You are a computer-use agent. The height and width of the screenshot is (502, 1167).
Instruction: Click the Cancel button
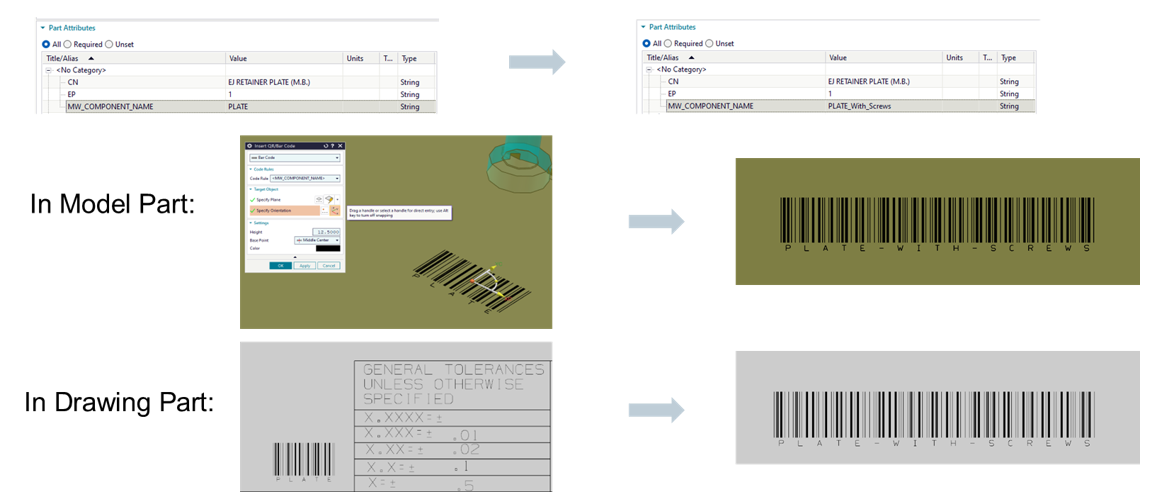click(x=329, y=265)
